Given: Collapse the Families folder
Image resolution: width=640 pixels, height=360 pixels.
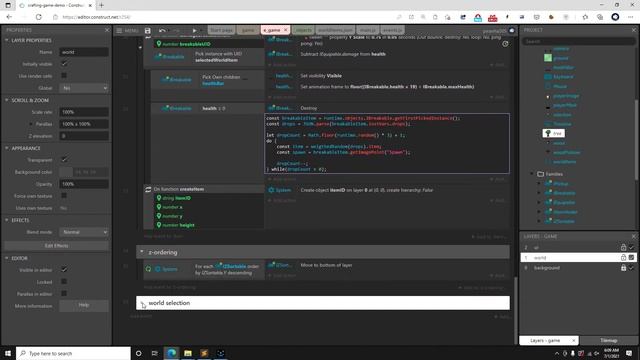Looking at the screenshot, I should coord(532,174).
